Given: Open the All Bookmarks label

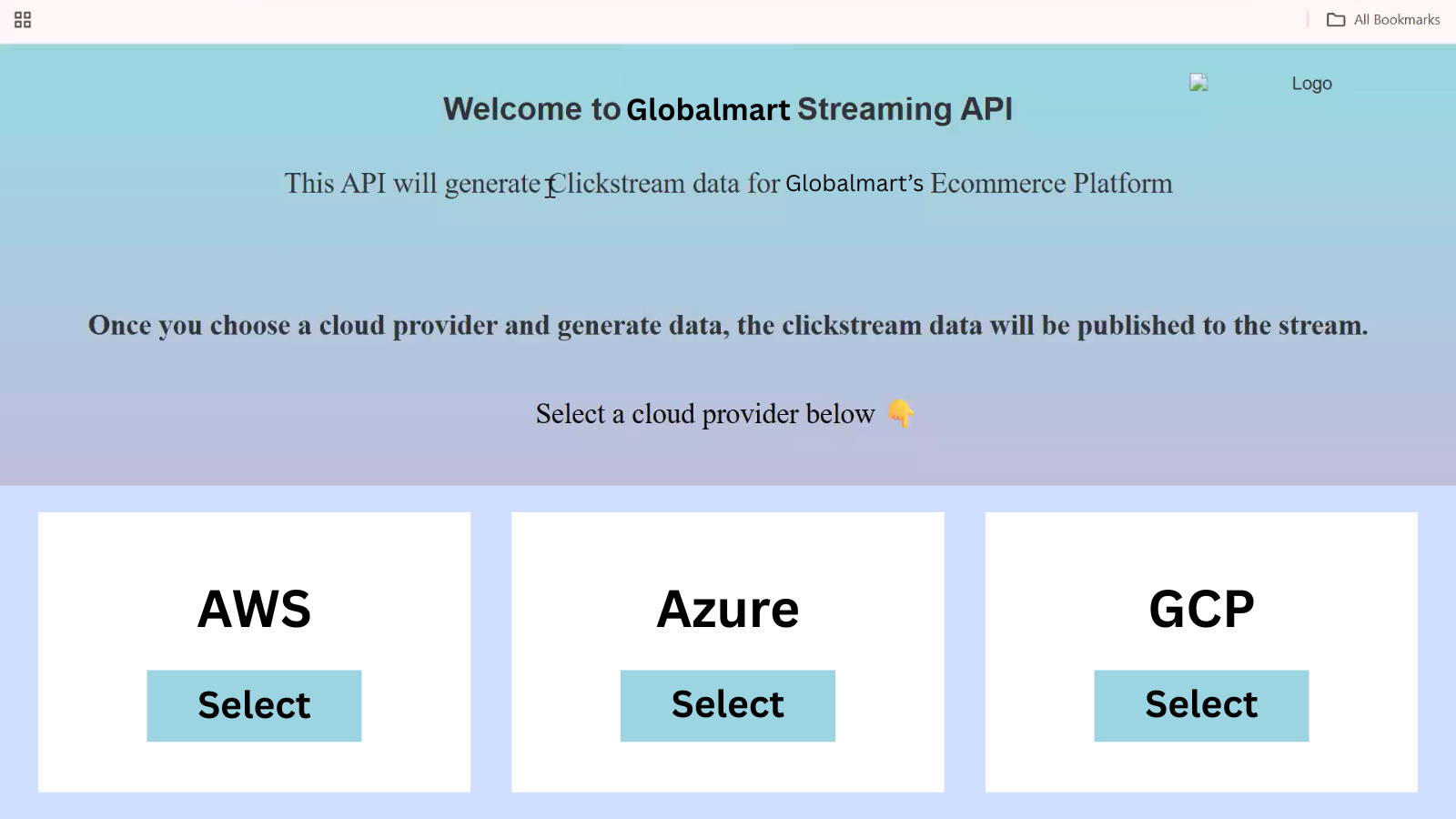Looking at the screenshot, I should coord(1396,20).
